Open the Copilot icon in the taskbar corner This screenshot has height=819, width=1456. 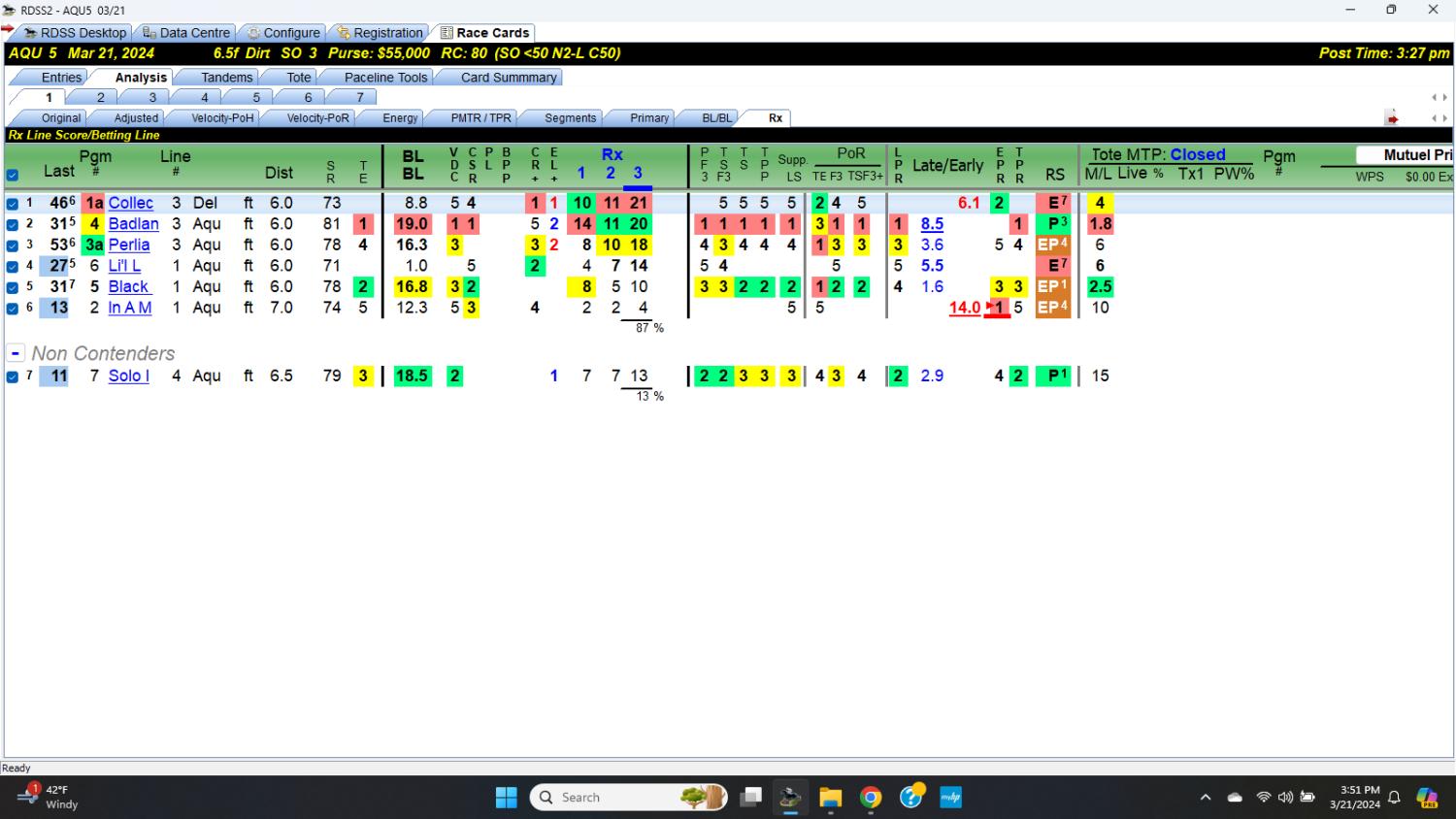pyautogui.click(x=1427, y=798)
